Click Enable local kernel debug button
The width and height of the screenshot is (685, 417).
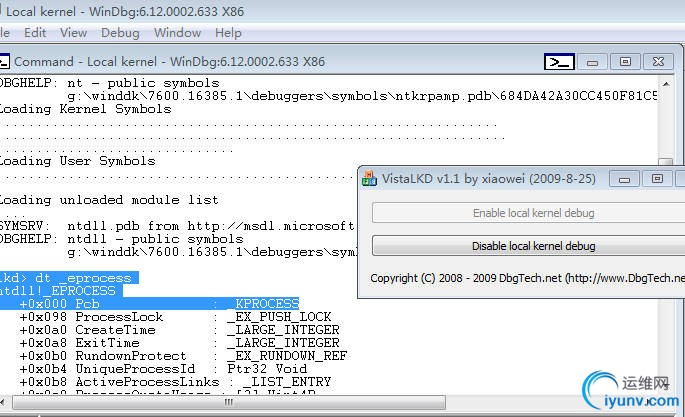(x=529, y=213)
